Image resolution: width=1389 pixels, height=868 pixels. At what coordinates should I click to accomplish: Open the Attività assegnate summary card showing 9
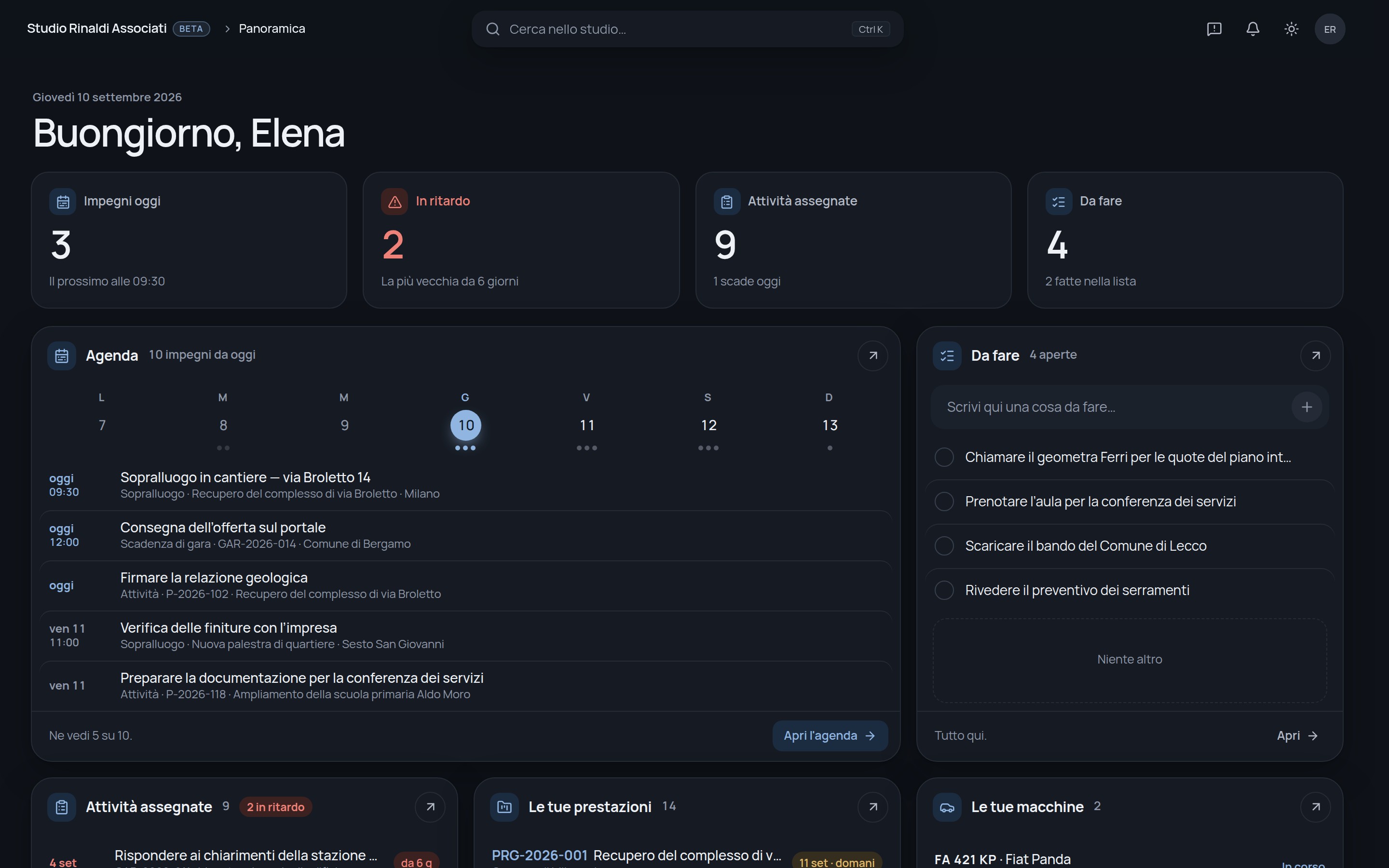point(853,240)
